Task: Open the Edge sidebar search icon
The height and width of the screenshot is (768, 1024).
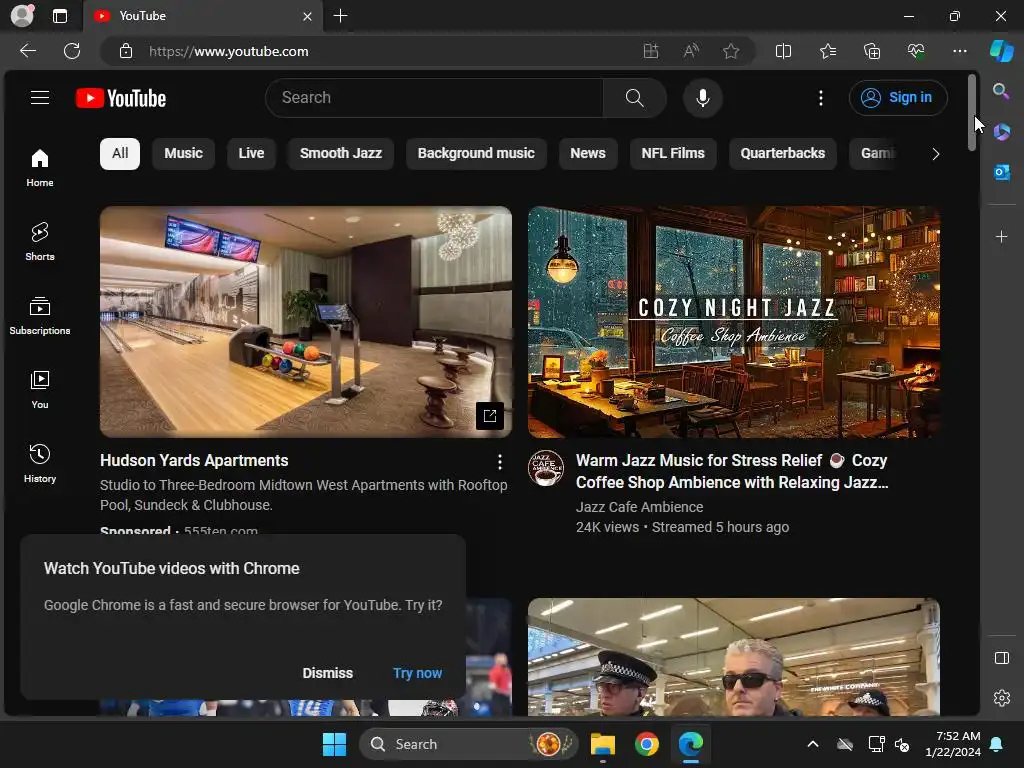Action: coord(1001,91)
